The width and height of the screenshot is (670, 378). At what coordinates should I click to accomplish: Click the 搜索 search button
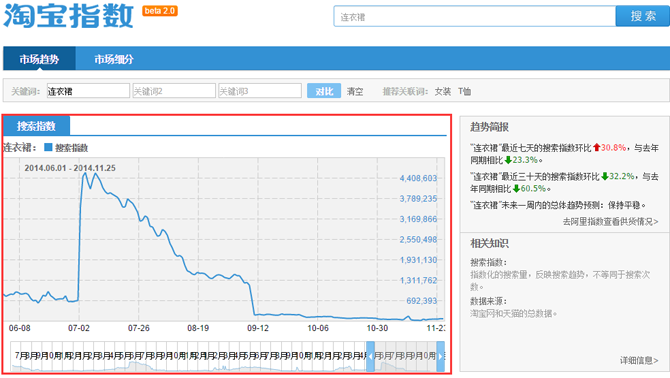(643, 16)
